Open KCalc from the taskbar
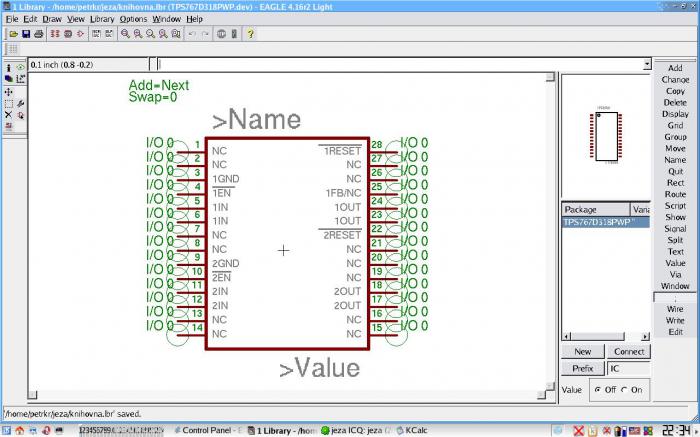This screenshot has height=437, width=700. click(412, 430)
